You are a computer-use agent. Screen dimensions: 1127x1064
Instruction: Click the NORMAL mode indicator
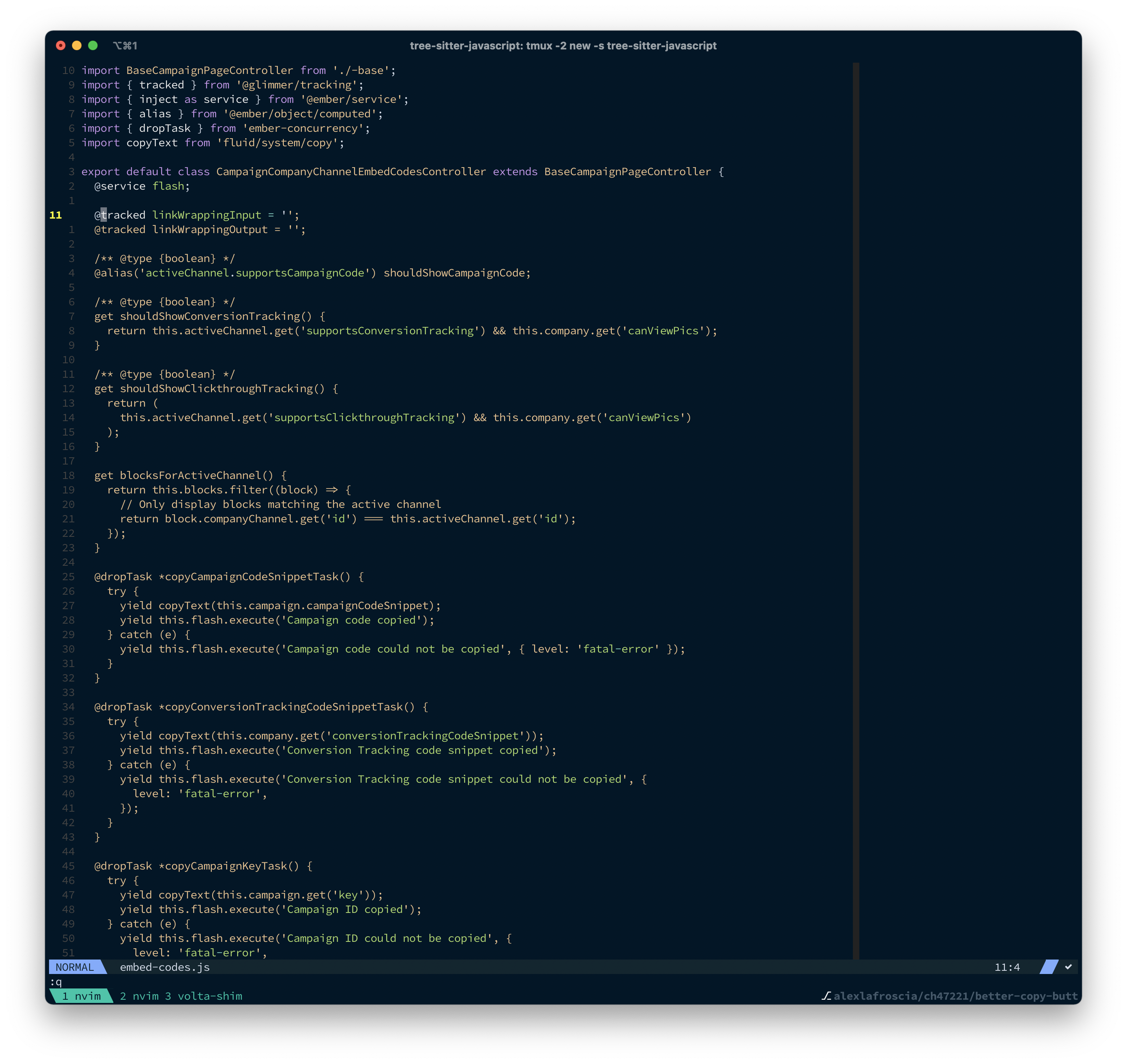click(75, 967)
